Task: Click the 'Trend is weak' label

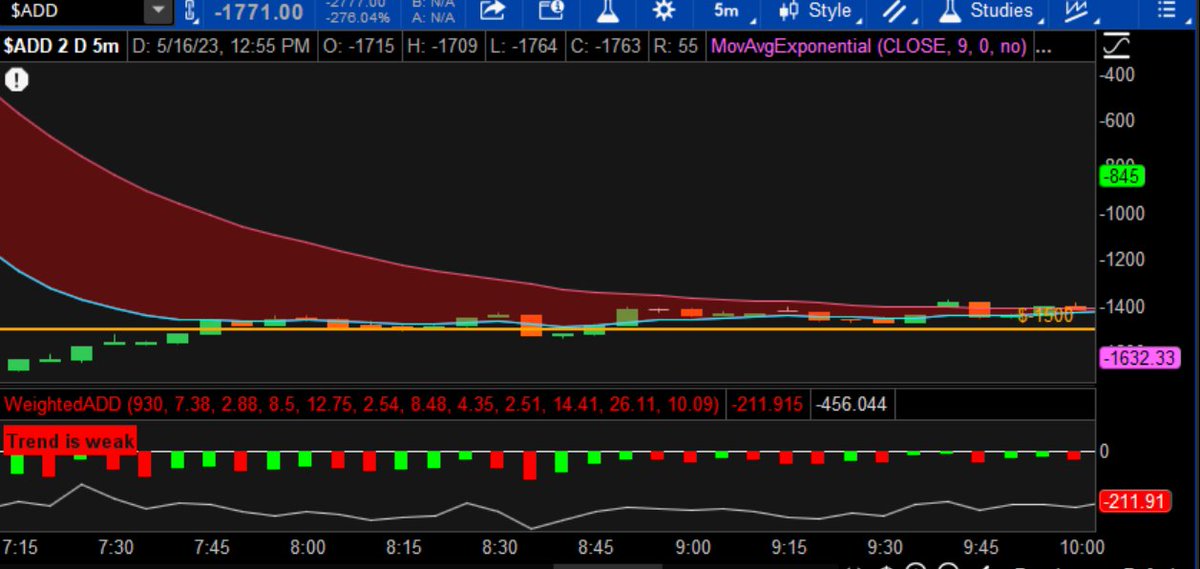Action: pos(70,440)
